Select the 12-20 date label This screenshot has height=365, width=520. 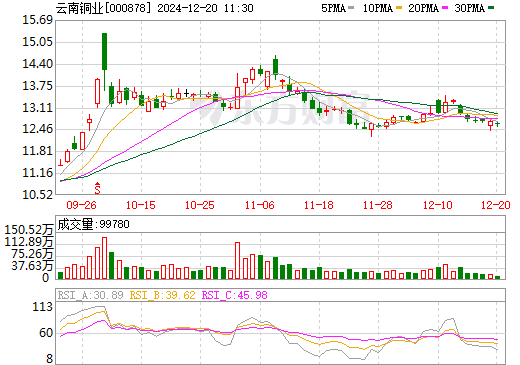[496, 205]
